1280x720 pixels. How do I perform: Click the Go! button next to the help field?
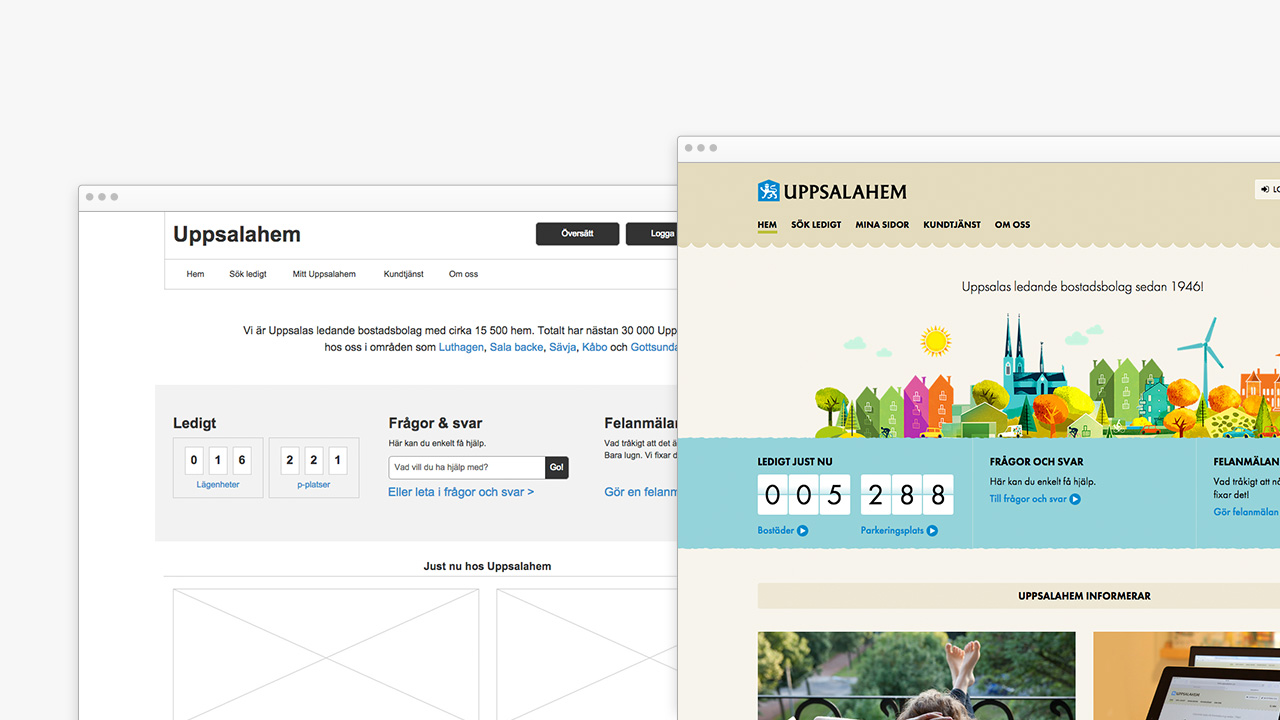[557, 467]
